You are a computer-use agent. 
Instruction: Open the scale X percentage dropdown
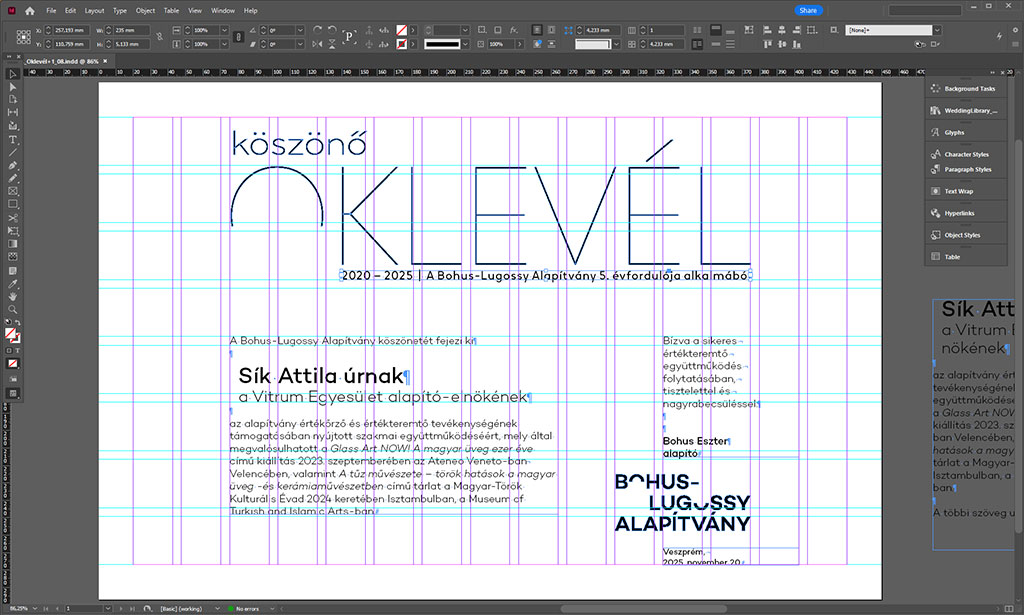point(224,30)
